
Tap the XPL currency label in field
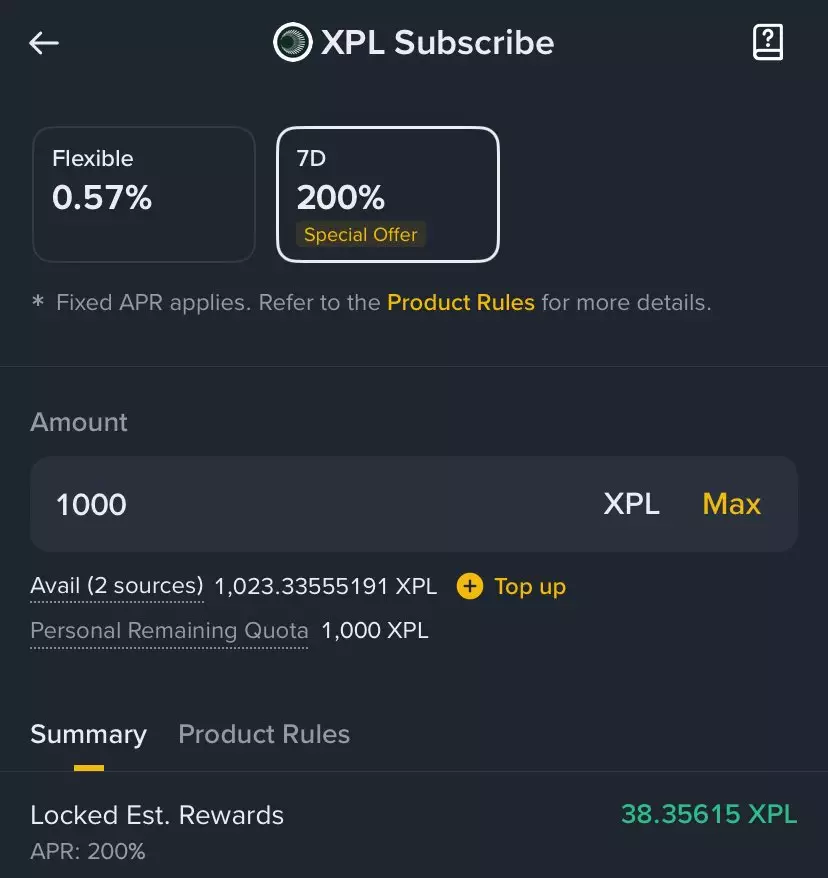click(631, 504)
